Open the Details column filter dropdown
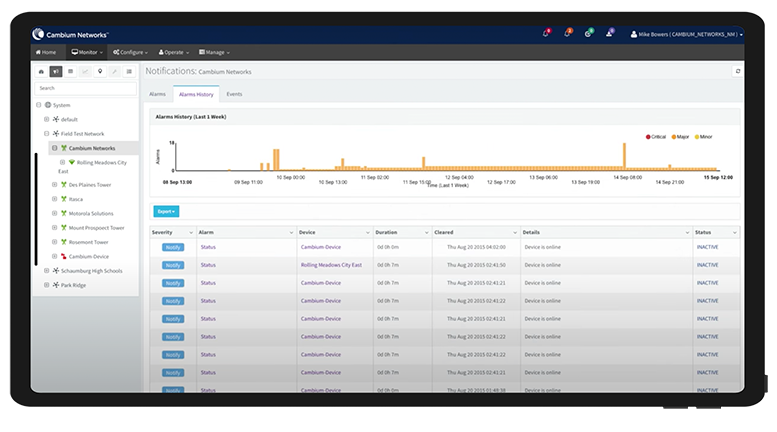This screenshot has width=777, height=432. pos(687,232)
